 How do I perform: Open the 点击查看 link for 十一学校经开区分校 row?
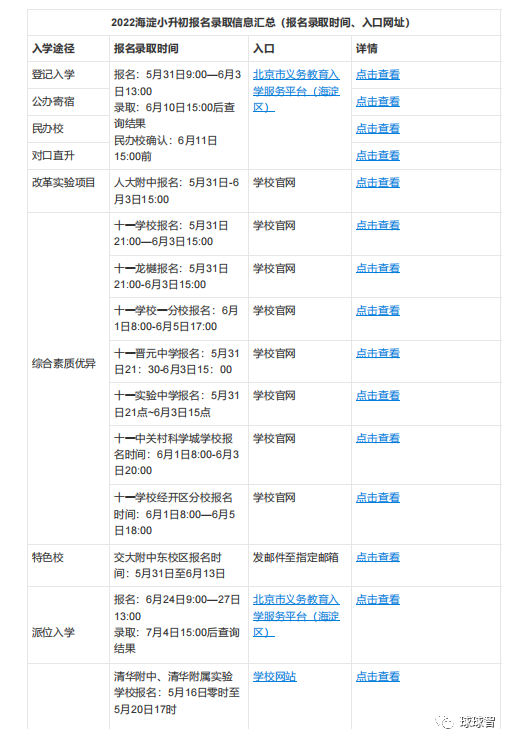point(378,497)
